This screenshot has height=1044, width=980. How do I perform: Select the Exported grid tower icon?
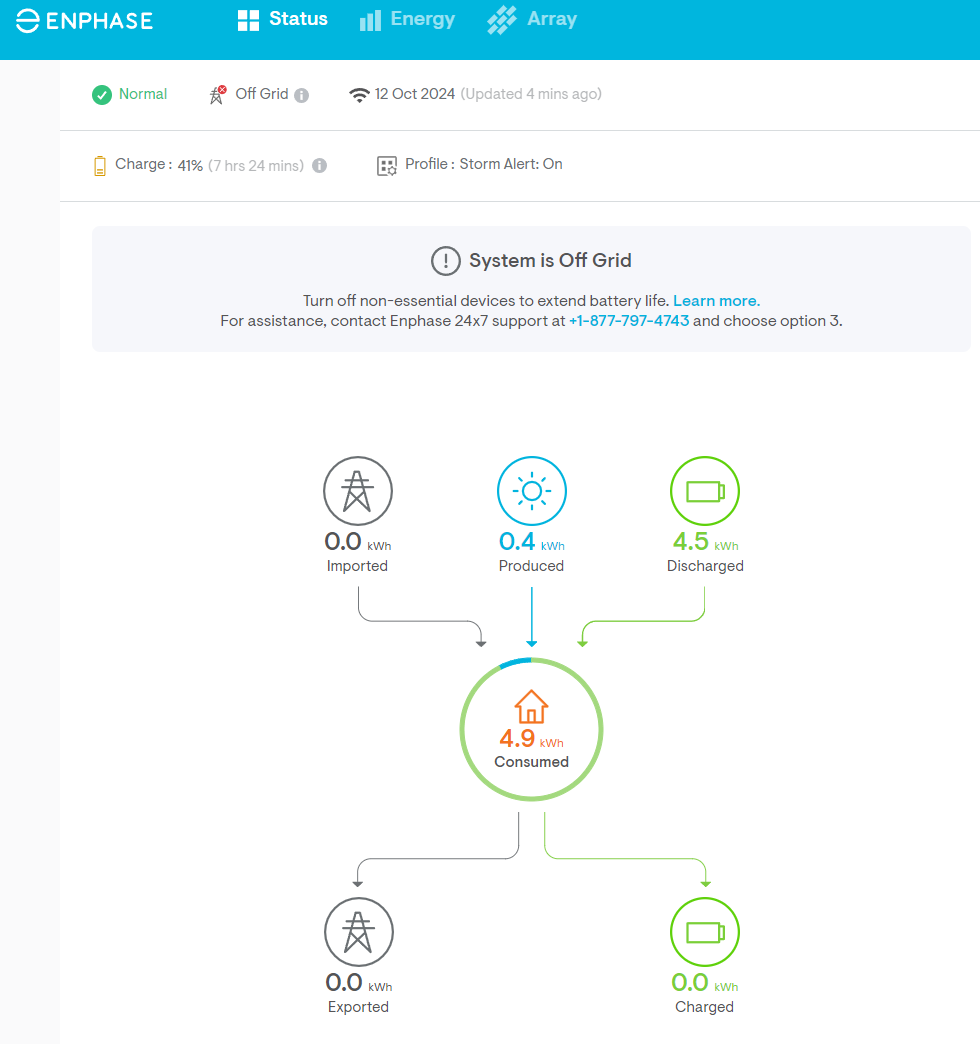(x=358, y=932)
